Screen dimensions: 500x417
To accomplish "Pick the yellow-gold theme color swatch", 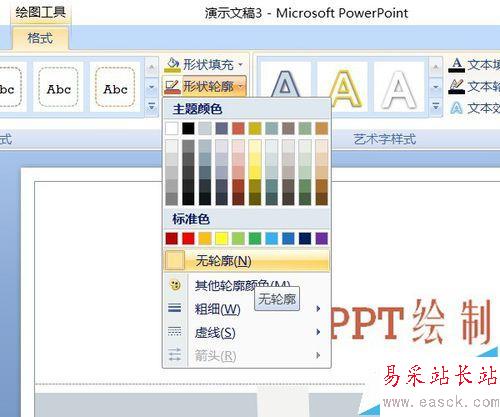I will point(255,128).
